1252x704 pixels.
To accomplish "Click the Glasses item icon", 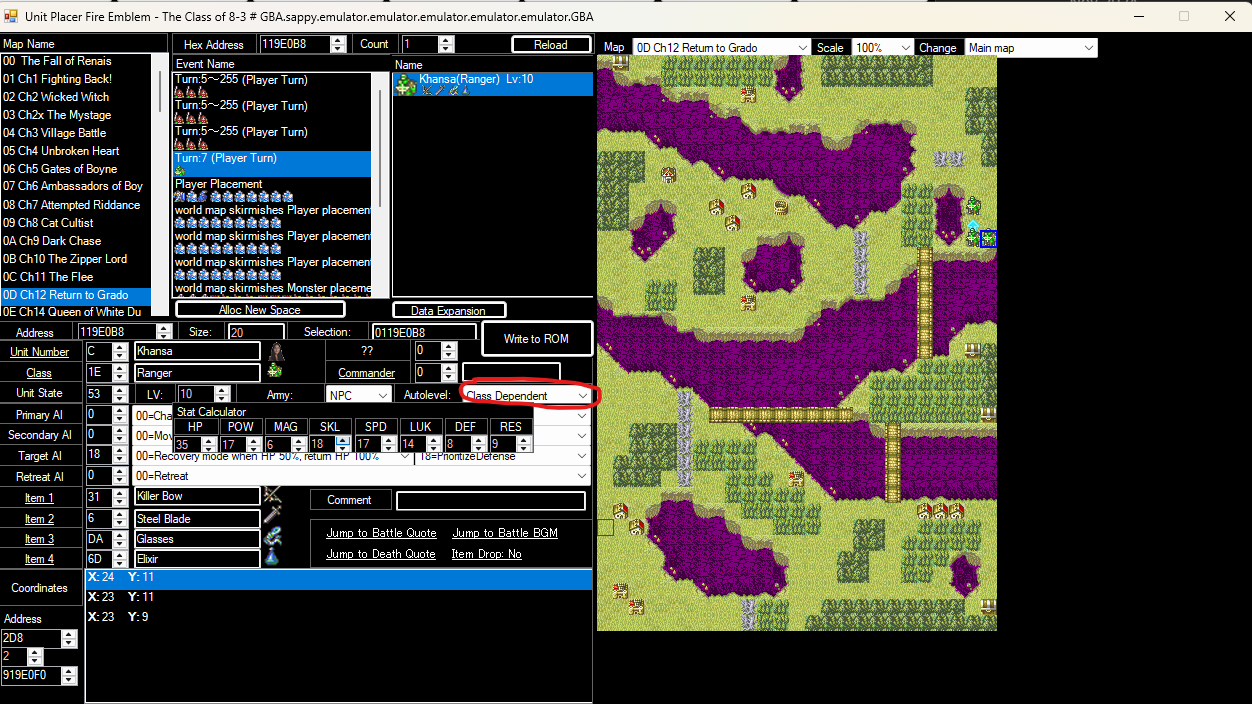I will coord(272,538).
